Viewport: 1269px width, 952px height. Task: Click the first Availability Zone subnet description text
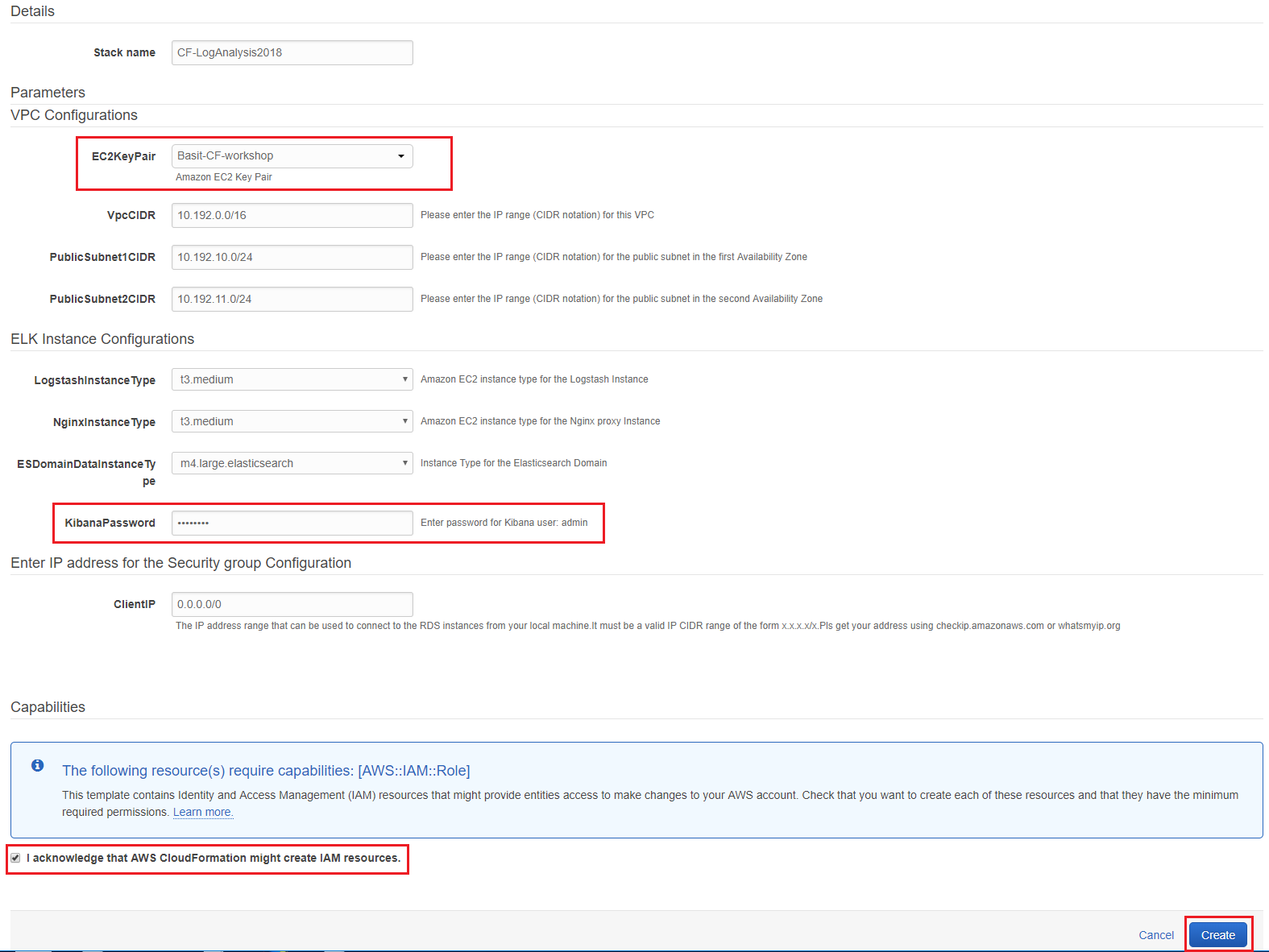tap(614, 257)
